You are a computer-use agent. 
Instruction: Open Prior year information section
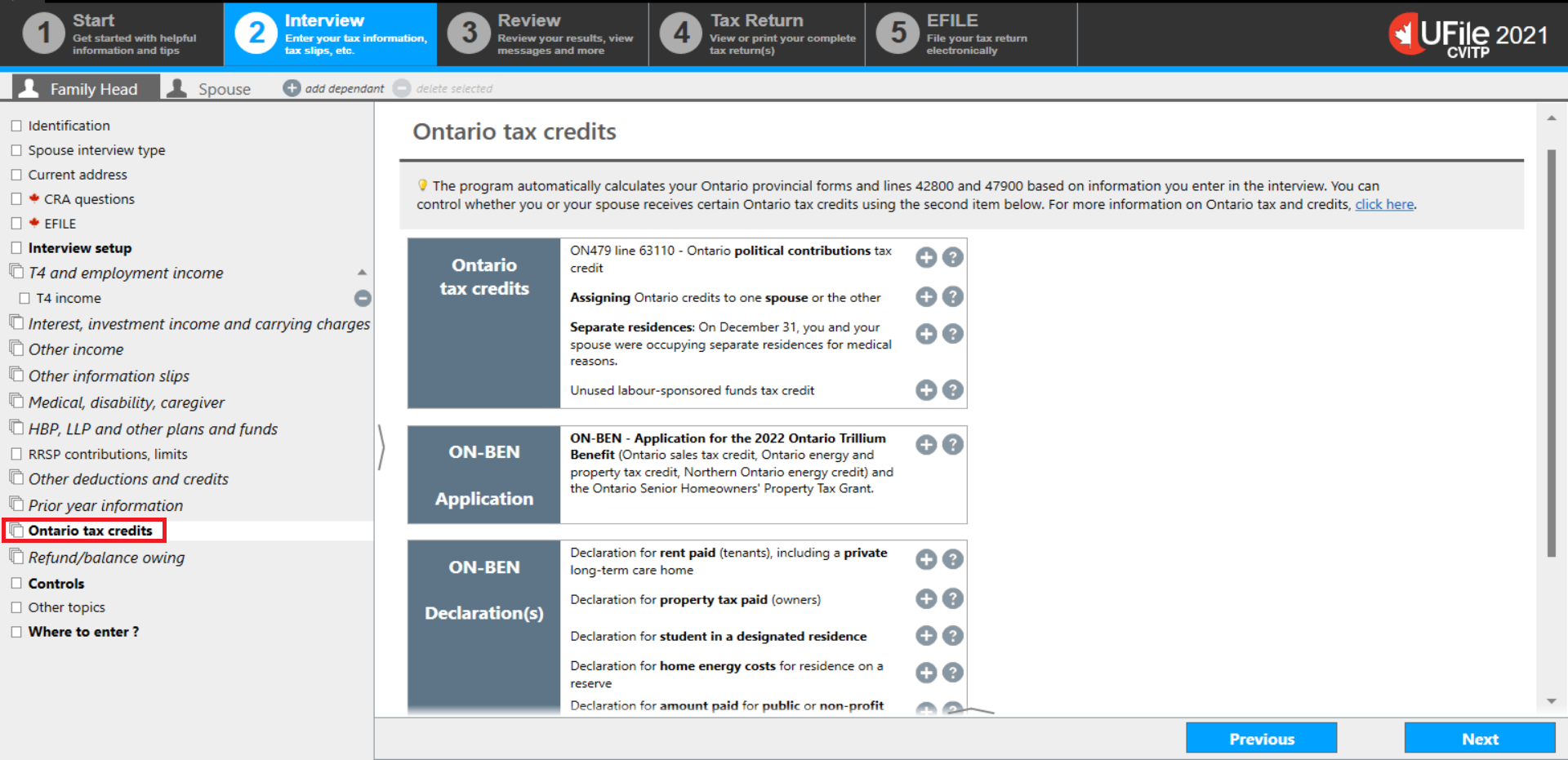pyautogui.click(x=105, y=506)
